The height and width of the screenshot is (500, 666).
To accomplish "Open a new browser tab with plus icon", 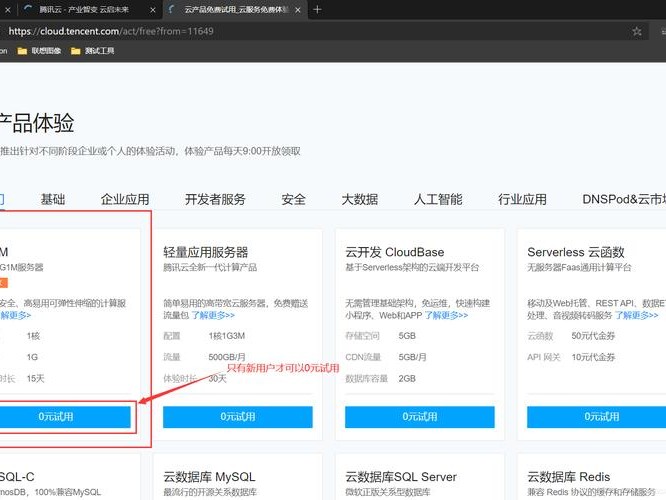I will [x=317, y=9].
